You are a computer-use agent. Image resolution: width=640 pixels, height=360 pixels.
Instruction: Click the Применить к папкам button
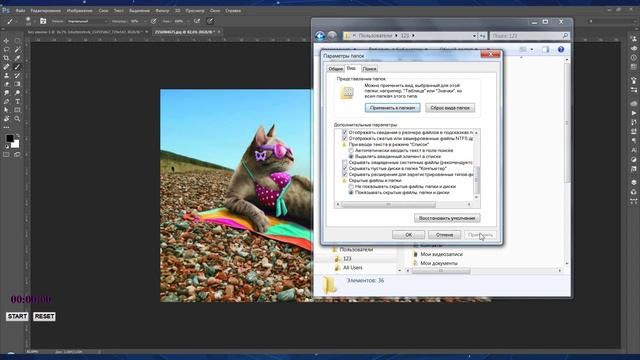click(x=392, y=108)
